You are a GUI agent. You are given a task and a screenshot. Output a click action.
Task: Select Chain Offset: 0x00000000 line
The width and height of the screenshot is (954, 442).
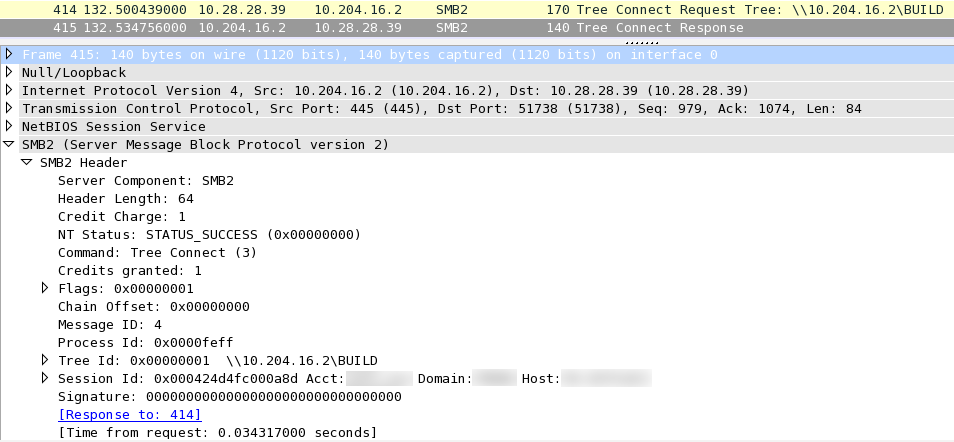tap(154, 306)
